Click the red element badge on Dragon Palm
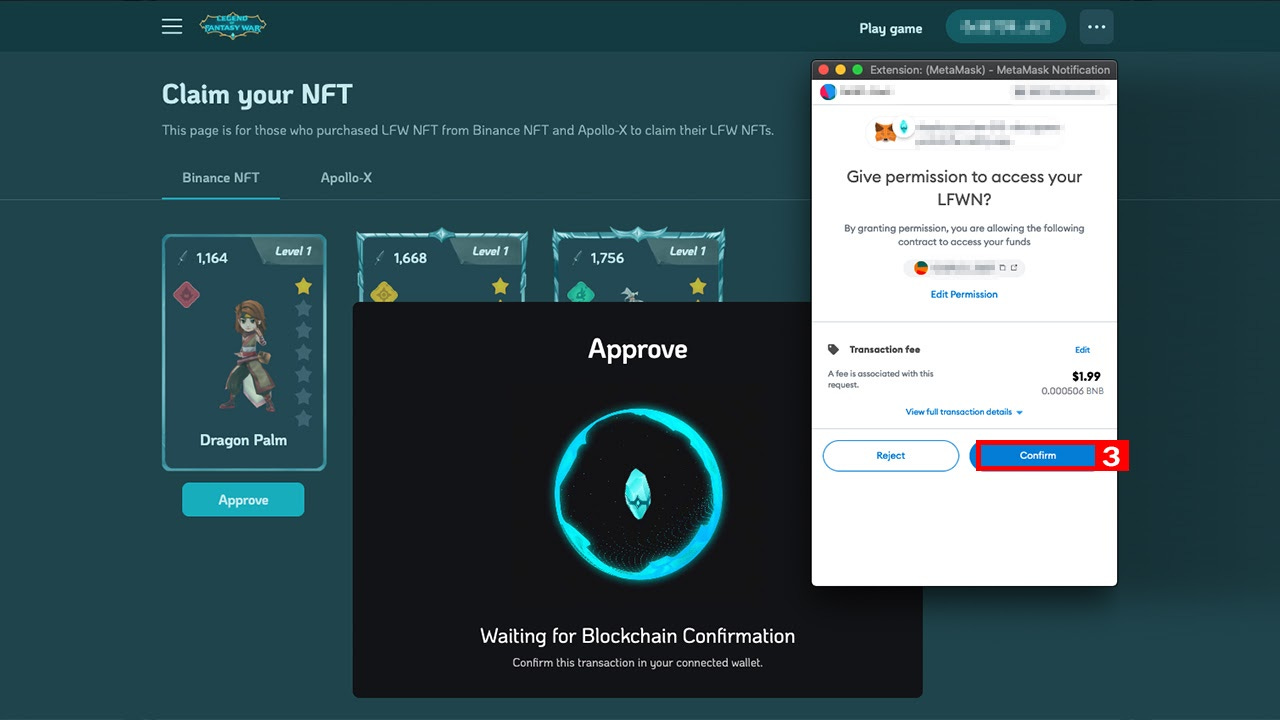 click(187, 294)
